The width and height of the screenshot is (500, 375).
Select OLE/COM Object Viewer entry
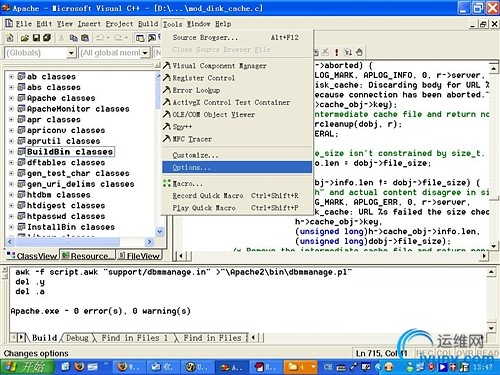pyautogui.click(x=237, y=115)
